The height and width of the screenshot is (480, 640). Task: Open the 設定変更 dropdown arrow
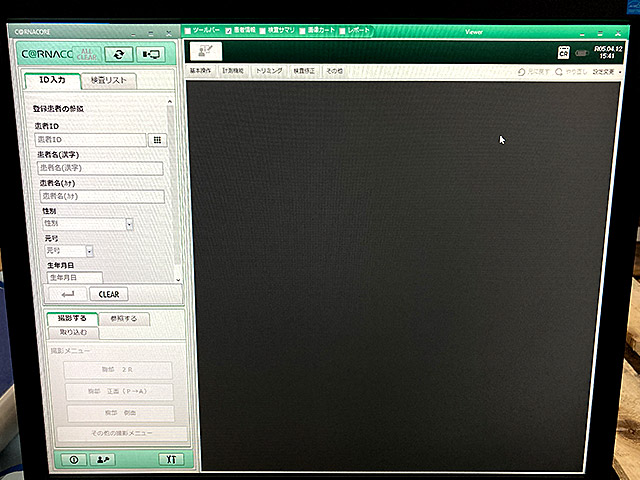tap(620, 72)
